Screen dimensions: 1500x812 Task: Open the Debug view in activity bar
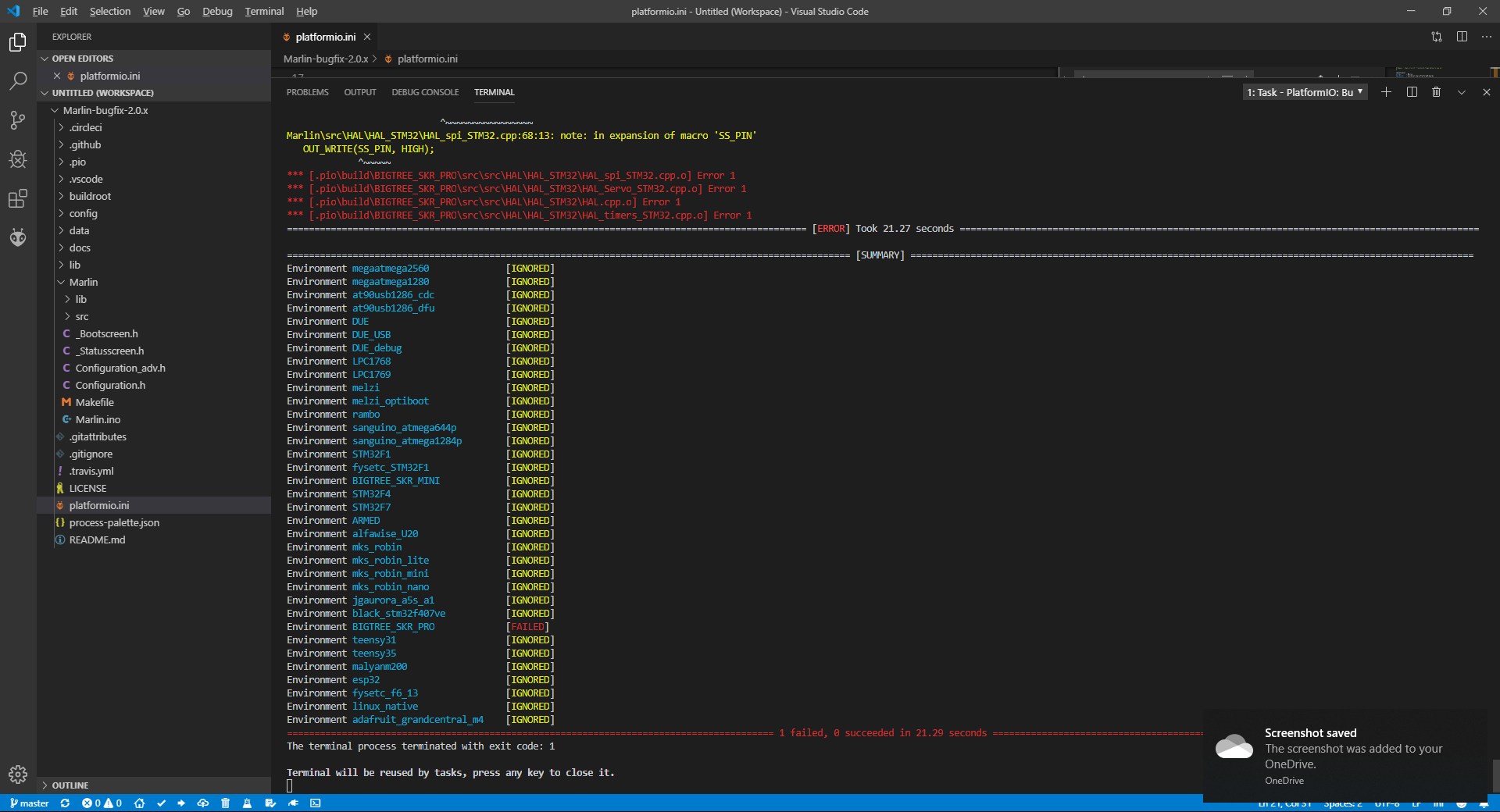[x=18, y=159]
